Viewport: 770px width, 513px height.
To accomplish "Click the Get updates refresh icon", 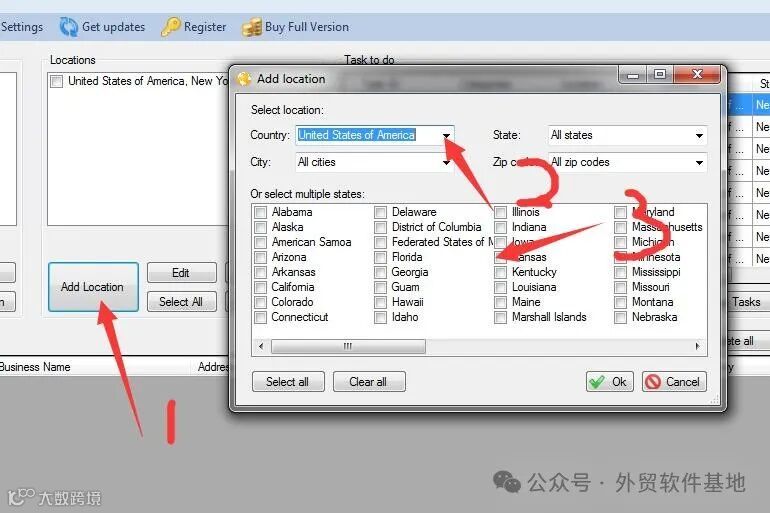I will pyautogui.click(x=68, y=27).
